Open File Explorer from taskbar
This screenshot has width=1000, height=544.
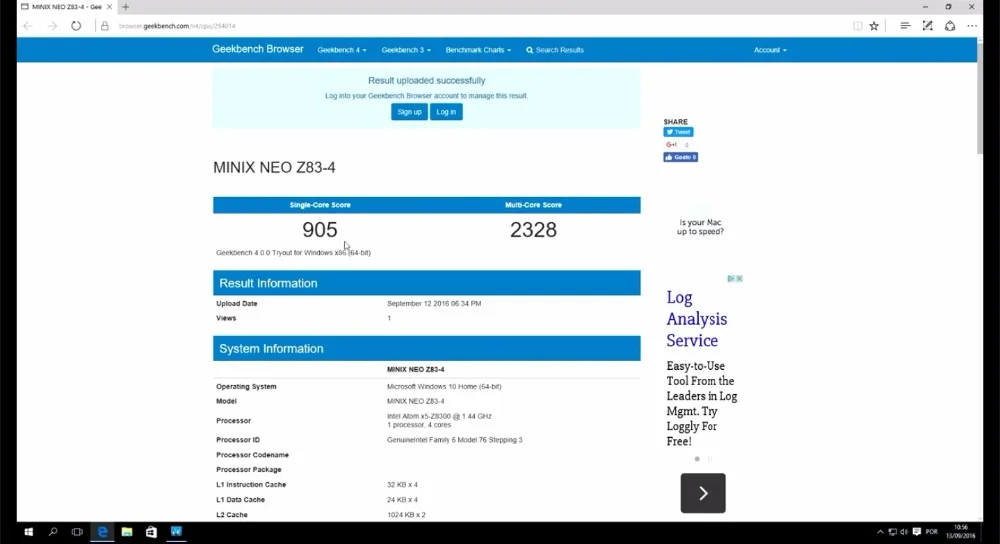127,532
